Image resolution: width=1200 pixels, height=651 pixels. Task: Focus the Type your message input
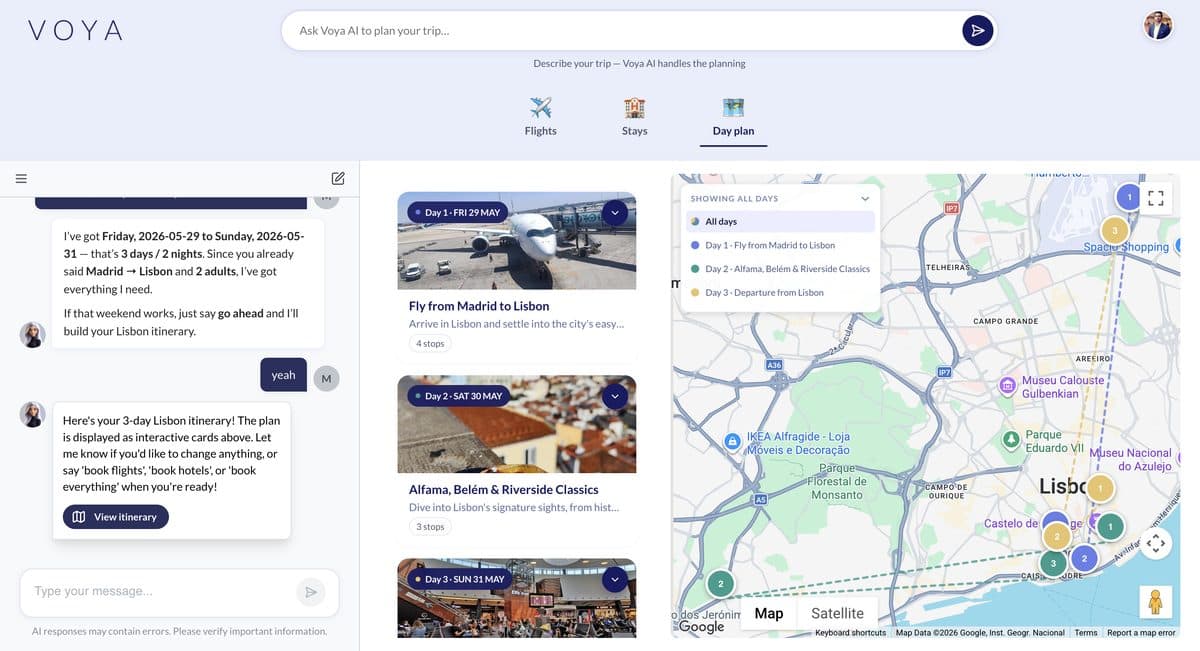point(160,591)
